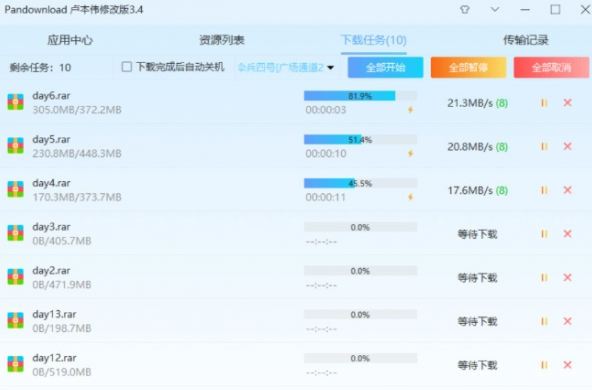Click the 20.8MB/s speed value
Screen dimensions: 592x390
(470, 147)
